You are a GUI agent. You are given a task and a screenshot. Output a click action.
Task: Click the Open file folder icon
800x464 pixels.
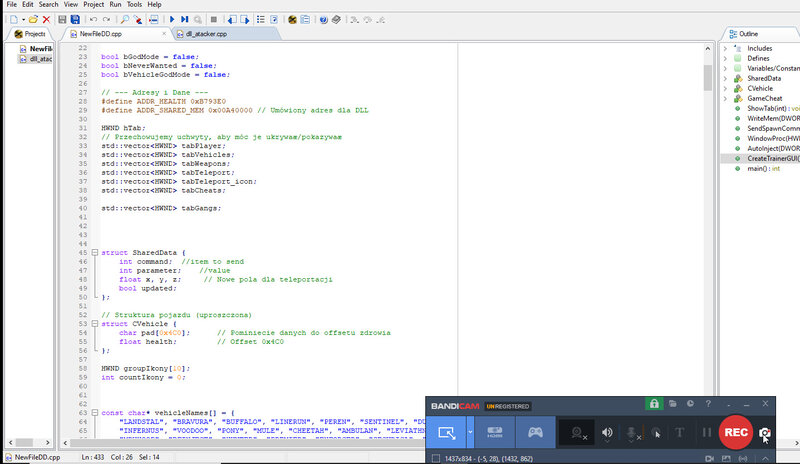point(33,19)
